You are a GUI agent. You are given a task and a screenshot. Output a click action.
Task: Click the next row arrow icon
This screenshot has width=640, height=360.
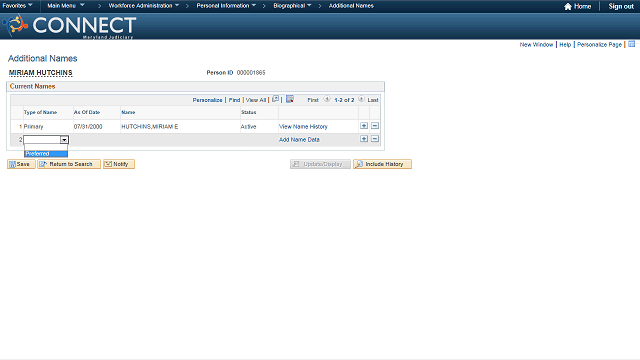point(361,99)
